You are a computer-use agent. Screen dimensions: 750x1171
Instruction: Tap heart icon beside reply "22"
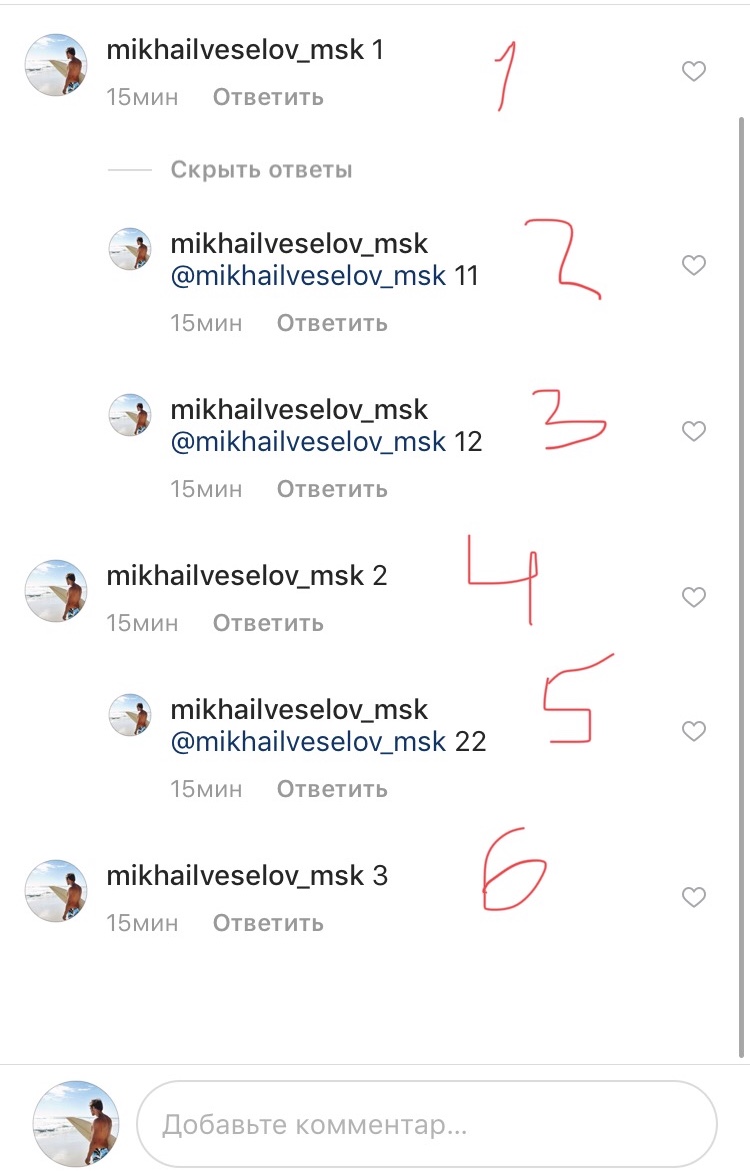pos(693,730)
